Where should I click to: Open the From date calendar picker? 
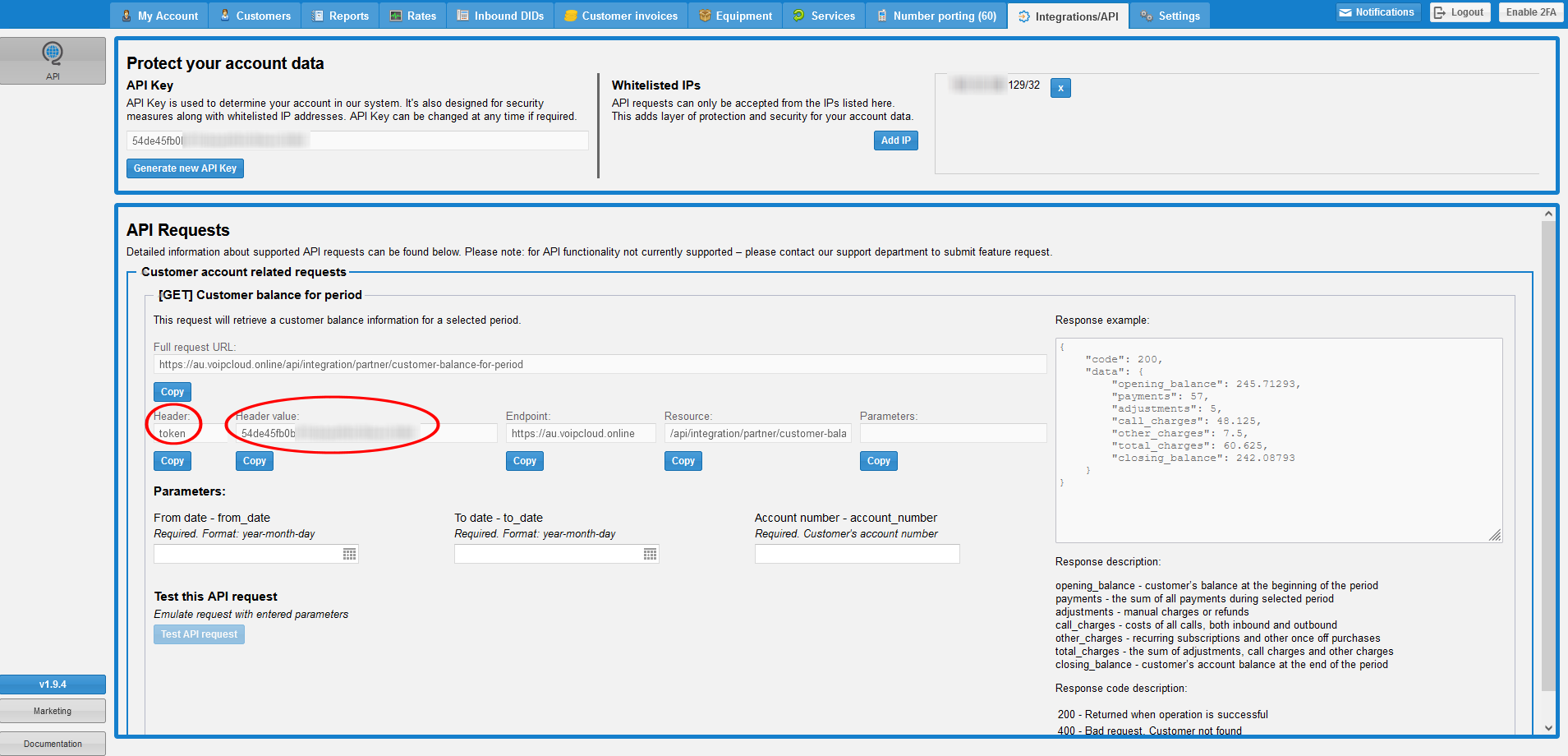pyautogui.click(x=350, y=555)
